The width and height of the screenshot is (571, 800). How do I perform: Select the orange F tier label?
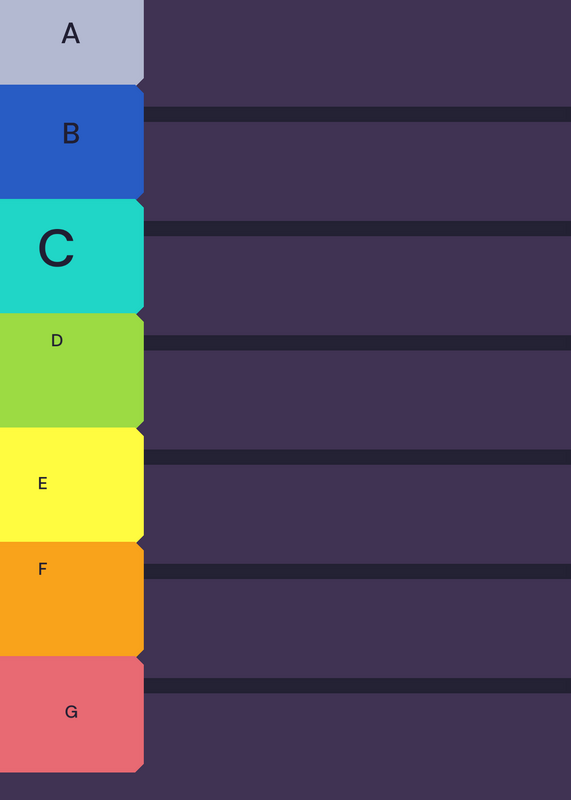[71, 599]
